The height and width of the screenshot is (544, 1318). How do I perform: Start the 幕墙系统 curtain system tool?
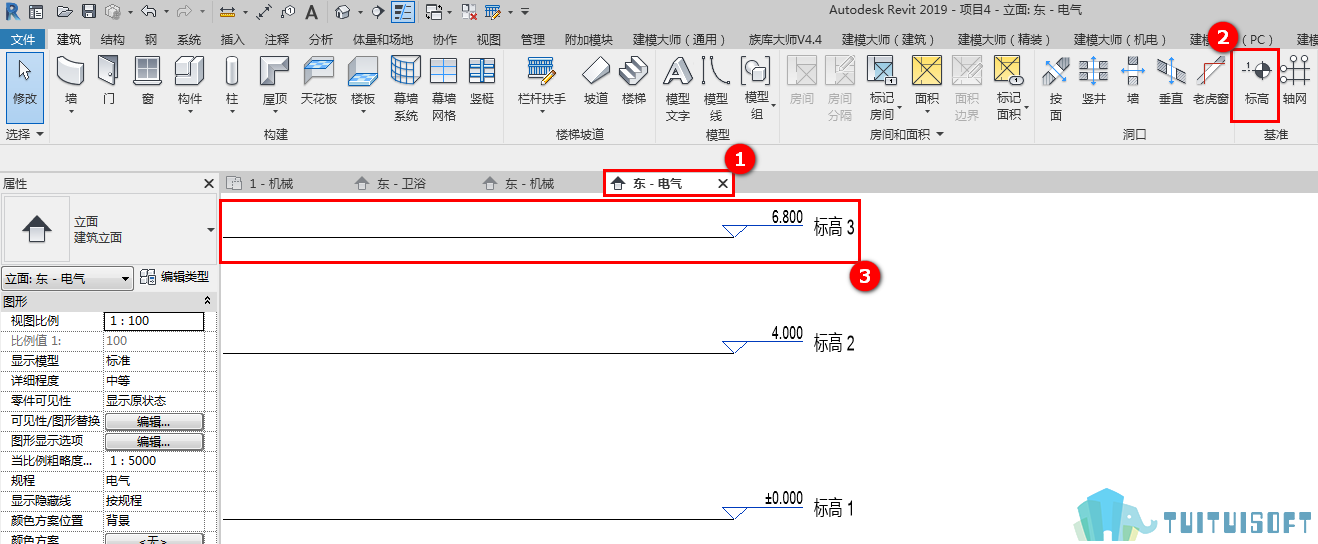pyautogui.click(x=405, y=88)
